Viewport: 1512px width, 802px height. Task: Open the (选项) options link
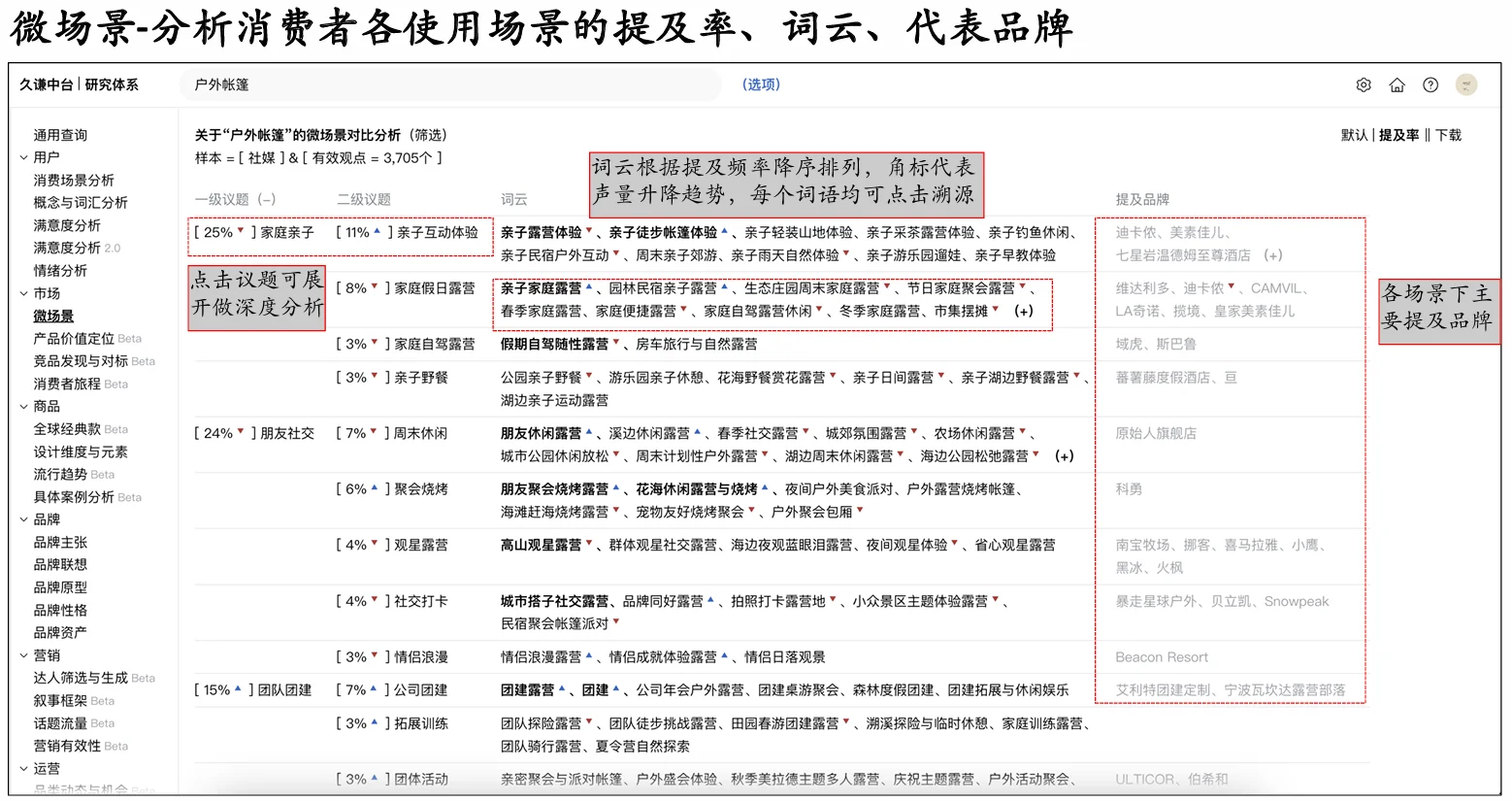click(x=761, y=84)
